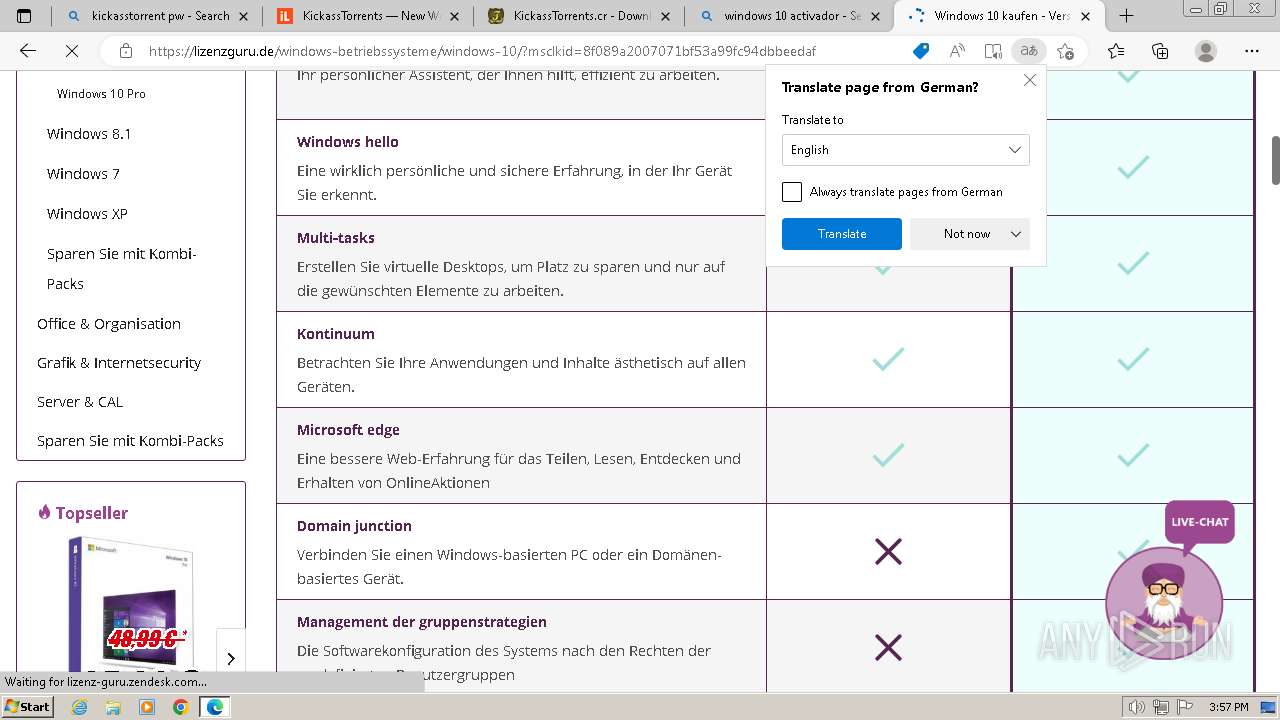This screenshot has height=720, width=1280.
Task: Open Immersive Reader icon
Action: (993, 51)
